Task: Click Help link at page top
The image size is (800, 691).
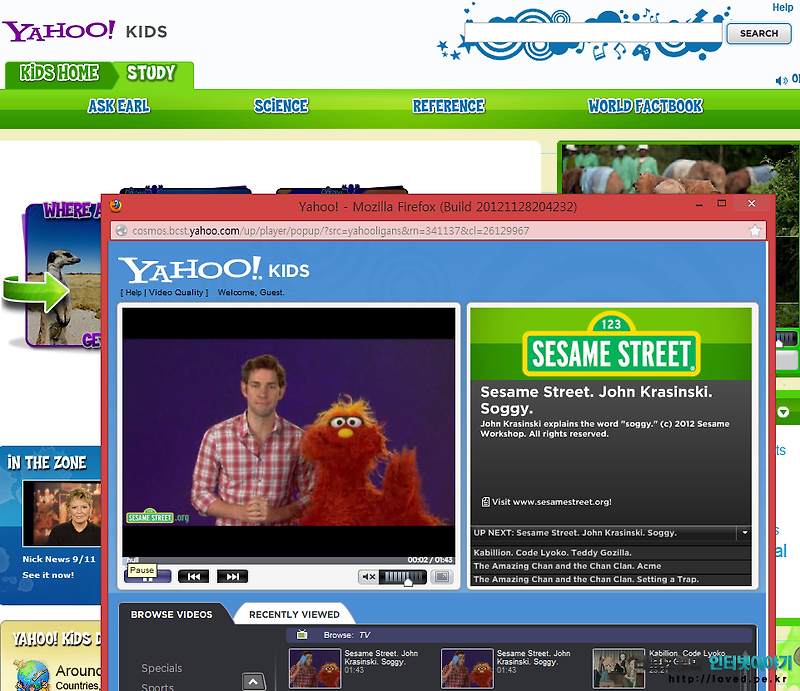Action: tap(783, 7)
